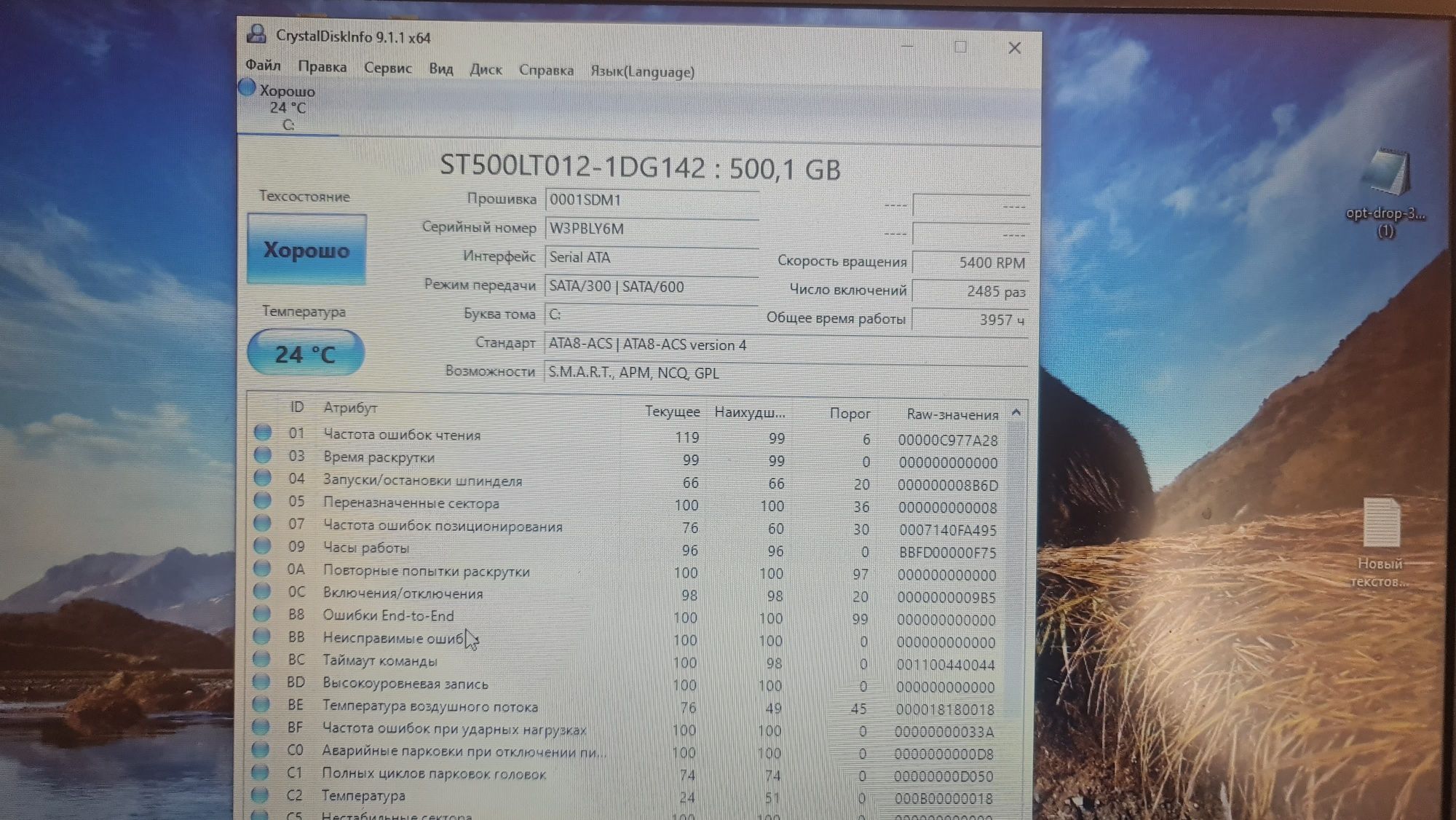1456x820 pixels.
Task: Click the Serial ATA interface field
Action: click(652, 257)
